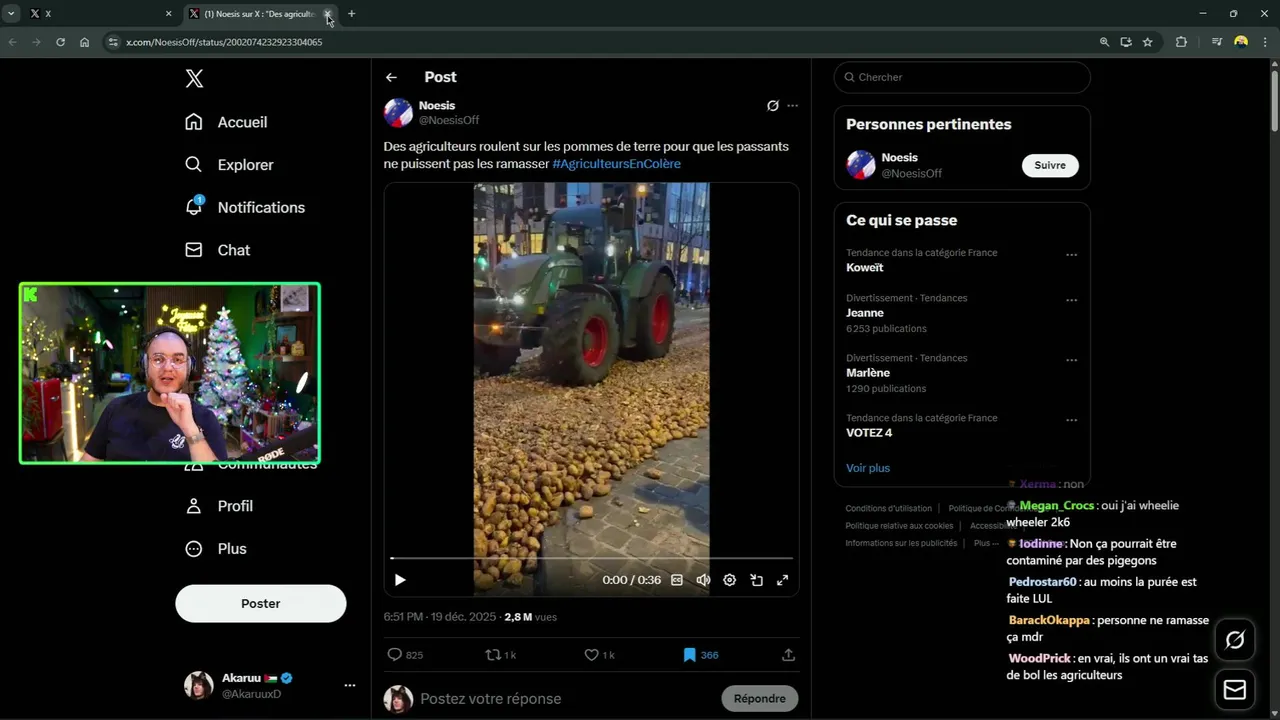
Task: Click the address bar URL
Action: click(x=224, y=42)
